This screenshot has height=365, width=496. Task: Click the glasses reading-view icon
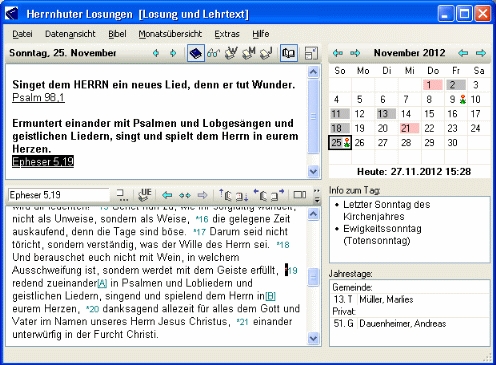(213, 53)
